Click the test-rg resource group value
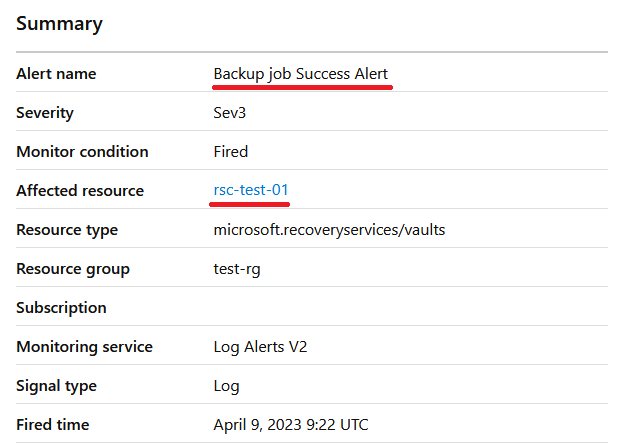Viewport: 621px width, 444px height. tap(237, 269)
